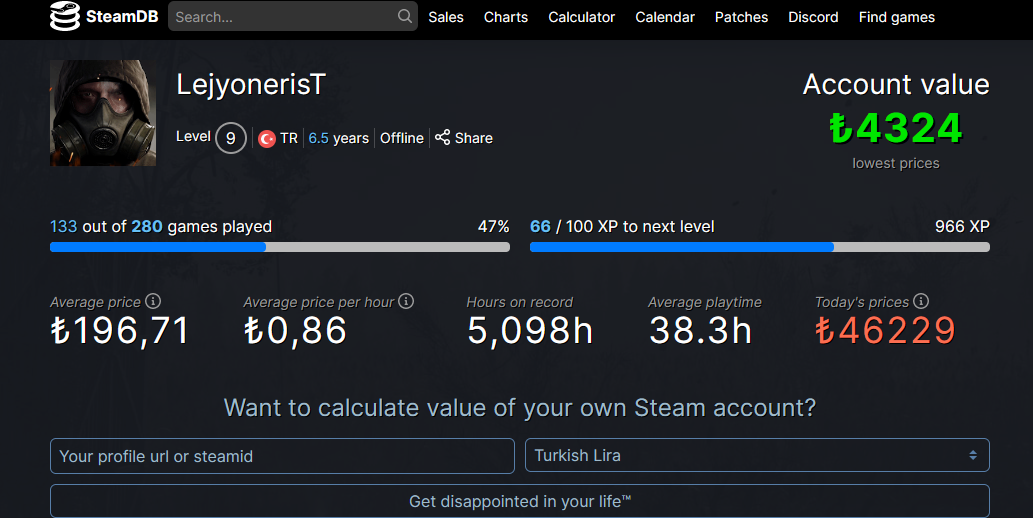This screenshot has width=1033, height=518.
Task: Go to the Calculator page
Action: pos(582,17)
